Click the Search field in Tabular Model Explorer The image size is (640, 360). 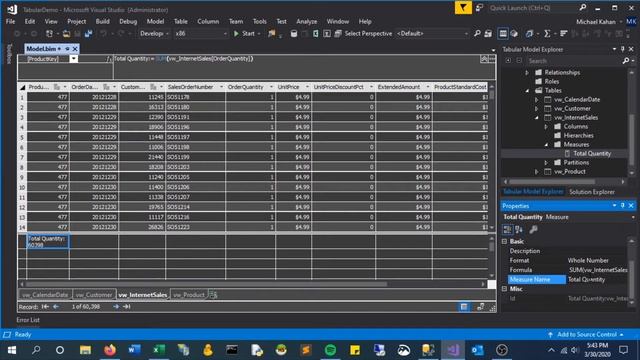pyautogui.click(x=573, y=61)
